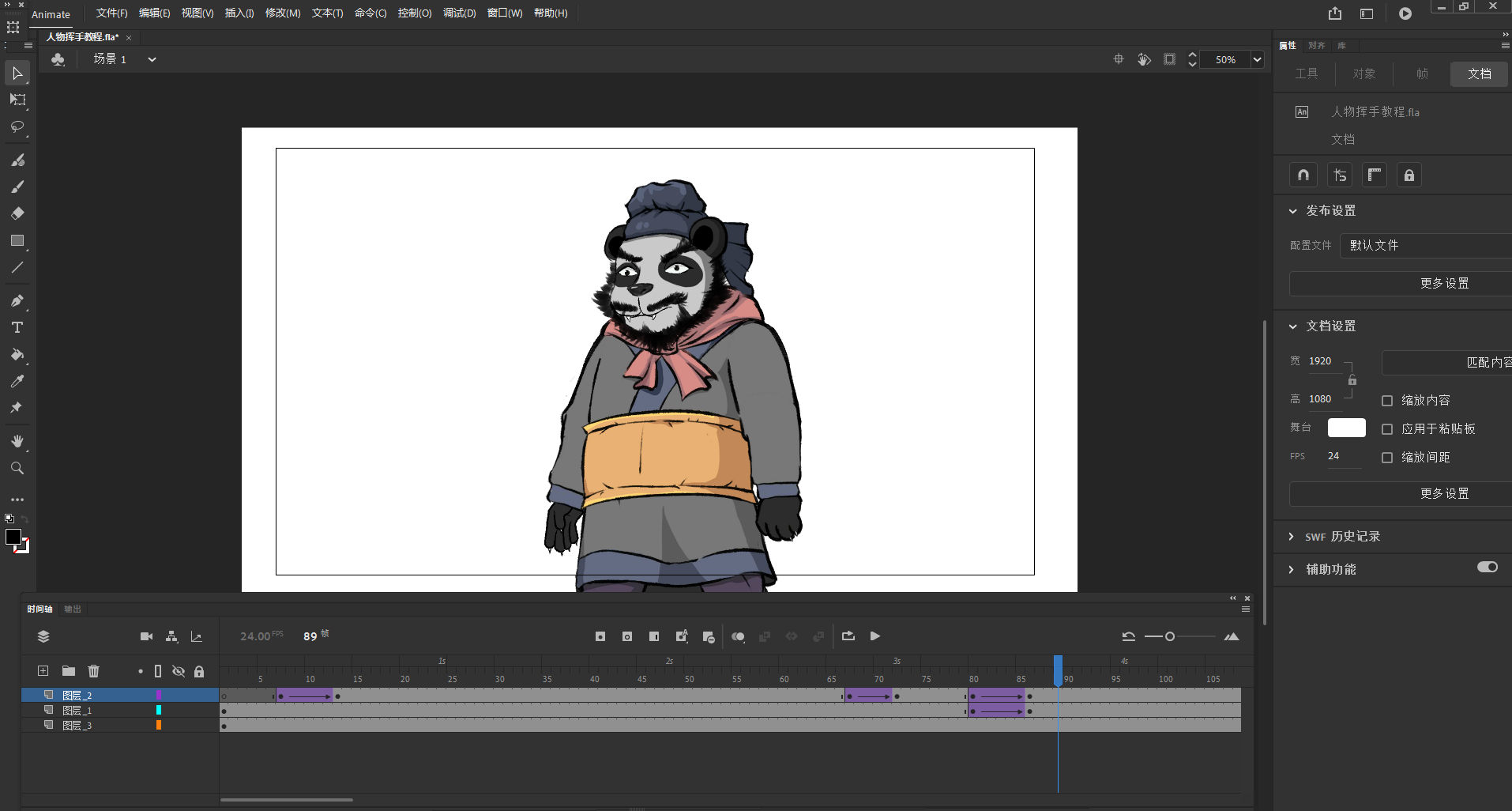Select the Line tool
The height and width of the screenshot is (811, 1512).
coord(17,267)
